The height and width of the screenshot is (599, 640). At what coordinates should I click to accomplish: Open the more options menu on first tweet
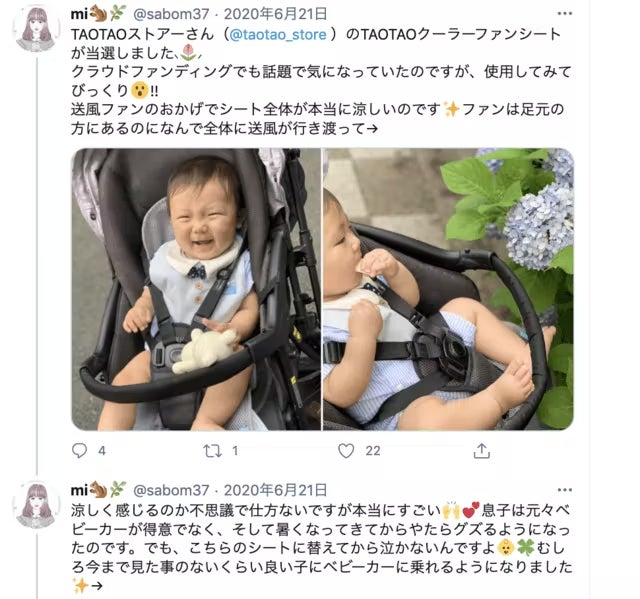coord(564,13)
